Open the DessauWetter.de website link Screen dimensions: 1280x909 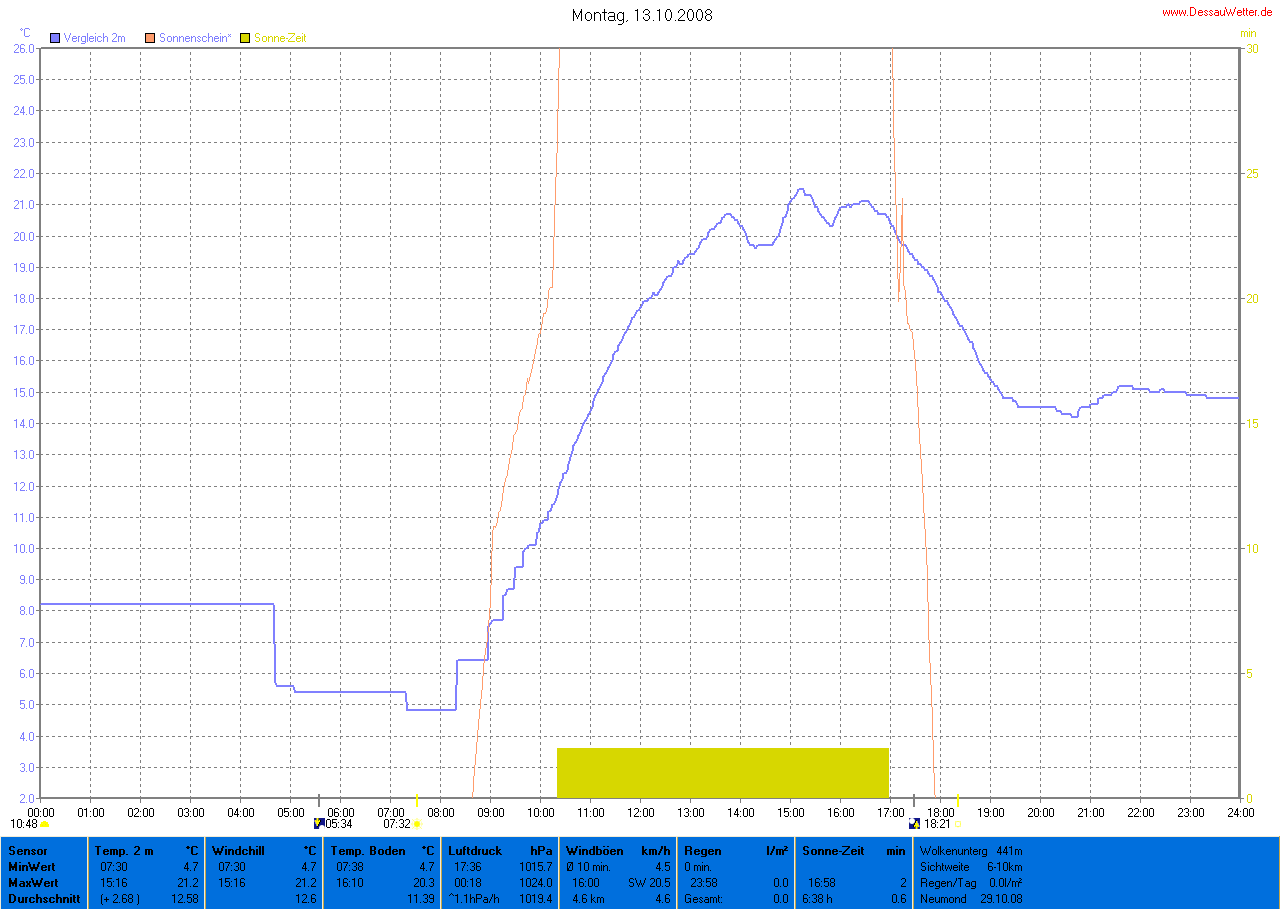[1216, 11]
